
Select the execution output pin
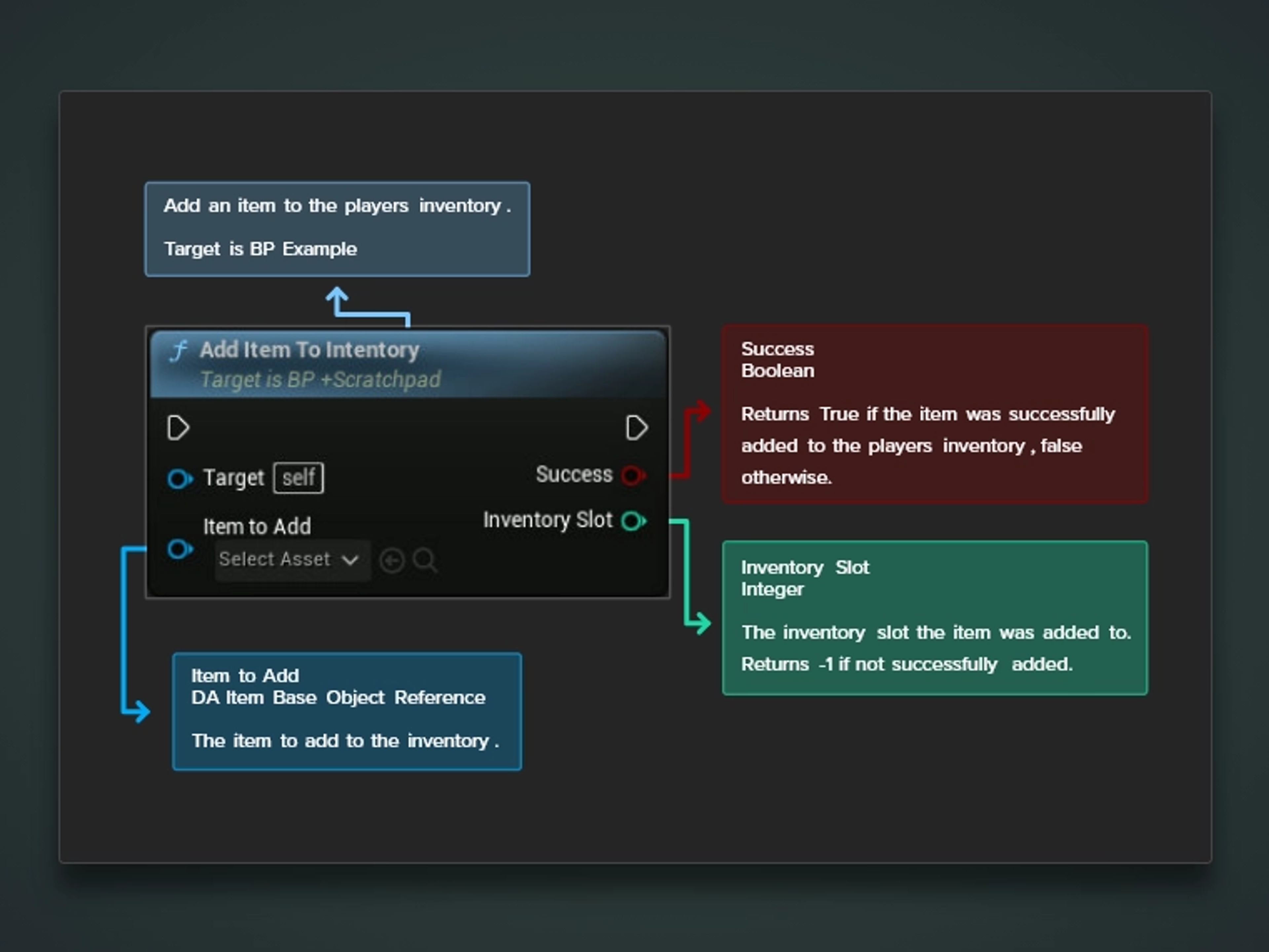[x=637, y=427]
